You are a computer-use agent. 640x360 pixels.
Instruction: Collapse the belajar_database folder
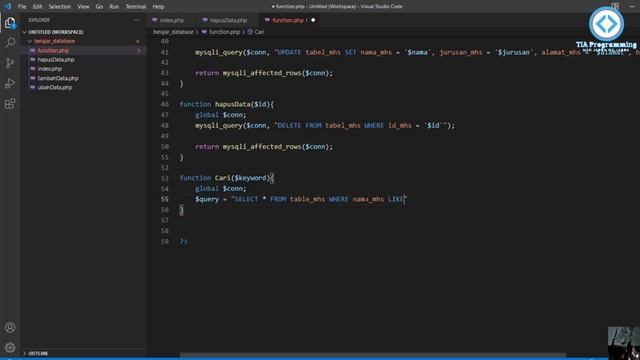(30, 41)
